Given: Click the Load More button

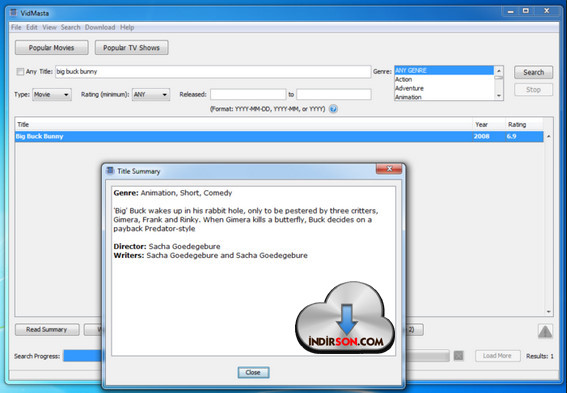Looking at the screenshot, I should (x=498, y=356).
